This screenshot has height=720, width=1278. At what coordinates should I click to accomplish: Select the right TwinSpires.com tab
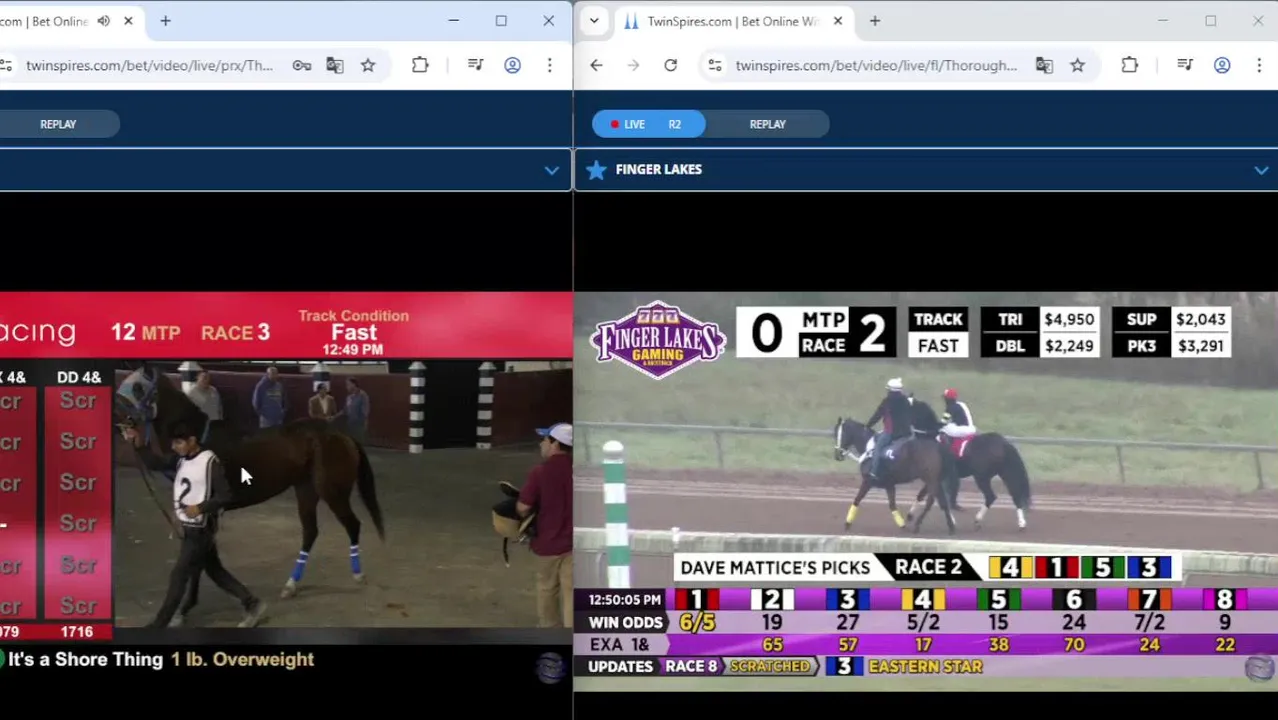coord(733,21)
